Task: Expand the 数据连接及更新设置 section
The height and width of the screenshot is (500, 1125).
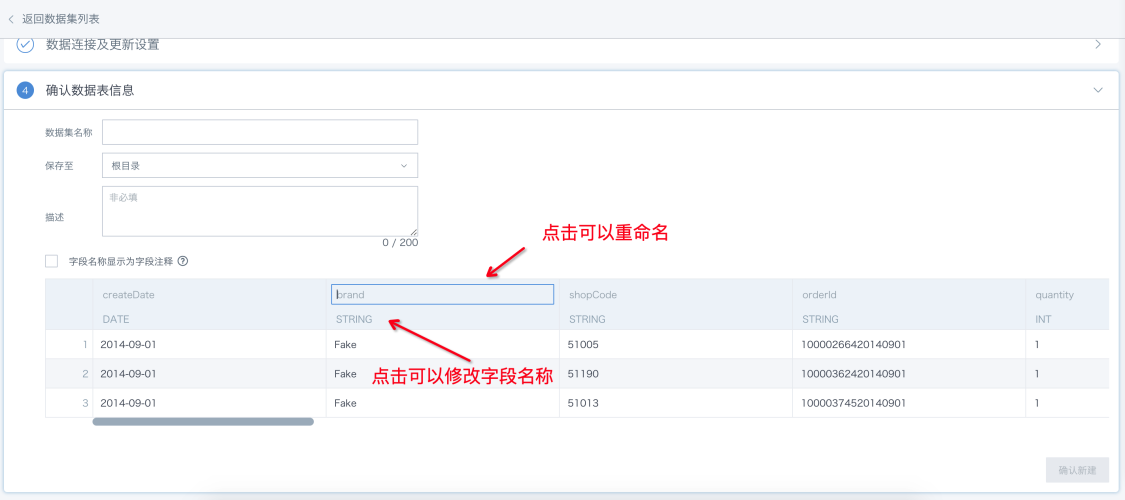Action: tap(1098, 45)
